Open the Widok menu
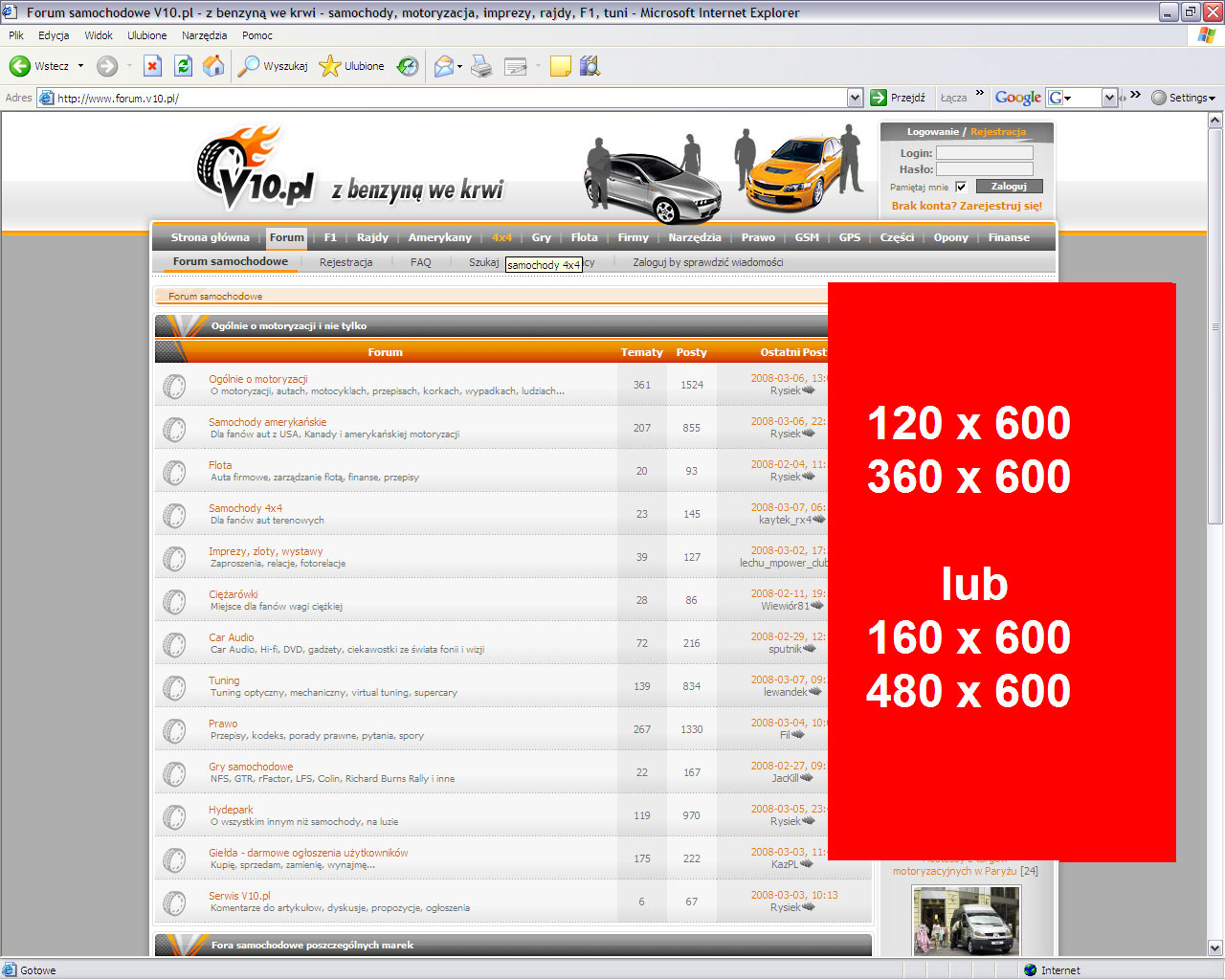Viewport: 1225px width, 980px height. click(99, 35)
